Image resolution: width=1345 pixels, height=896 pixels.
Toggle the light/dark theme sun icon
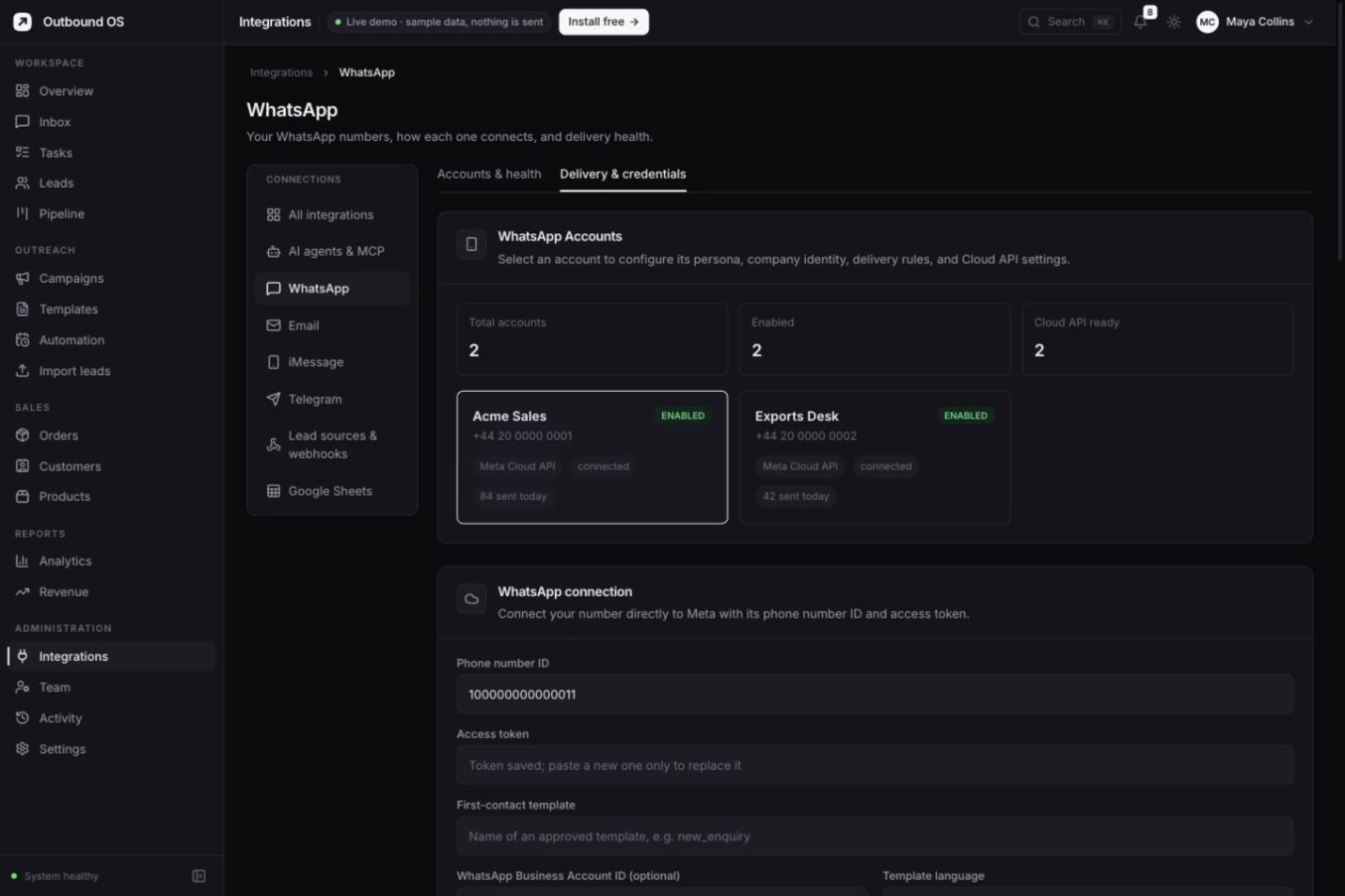pos(1174,22)
